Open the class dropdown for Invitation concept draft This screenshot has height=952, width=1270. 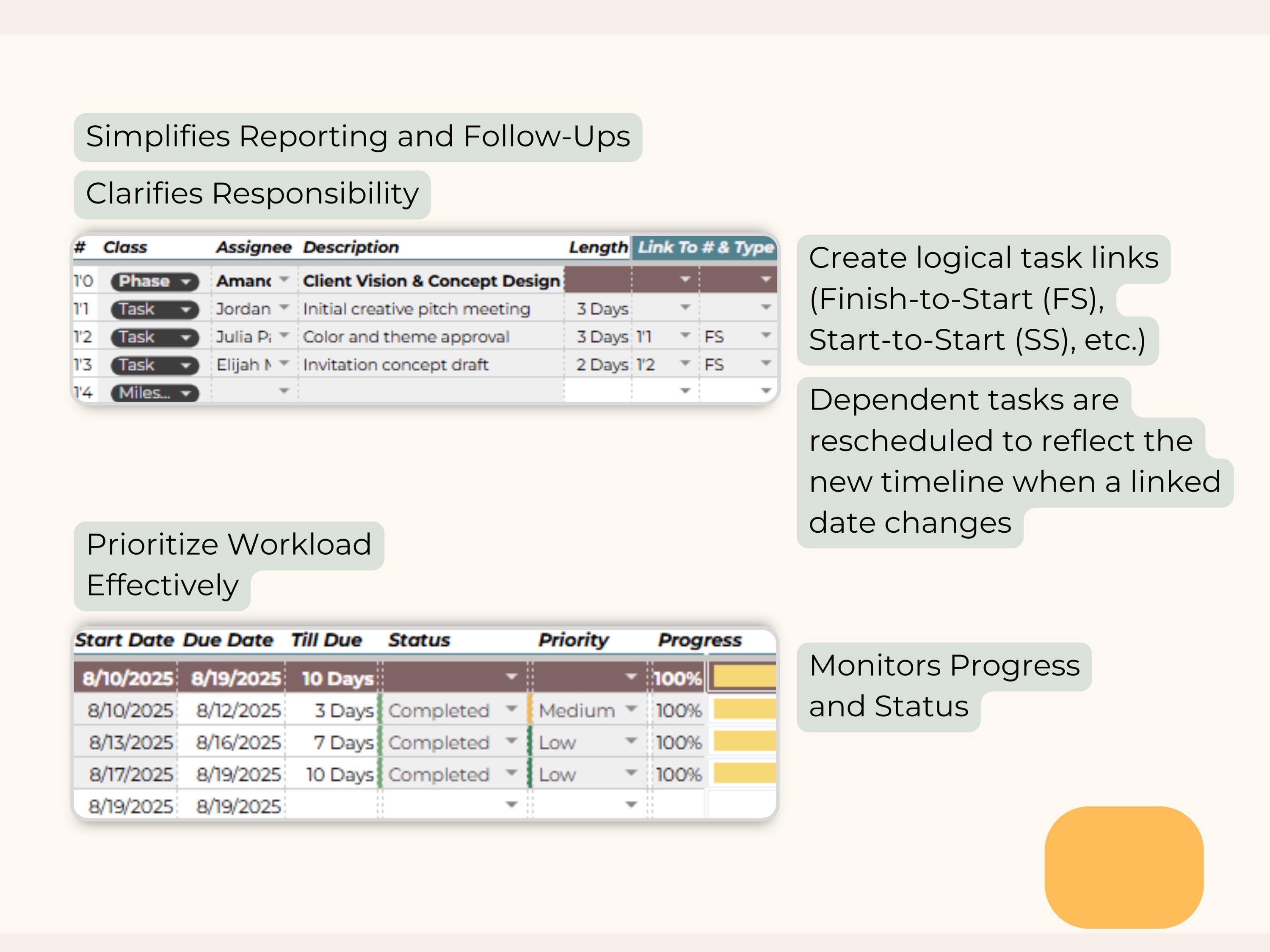tap(155, 366)
